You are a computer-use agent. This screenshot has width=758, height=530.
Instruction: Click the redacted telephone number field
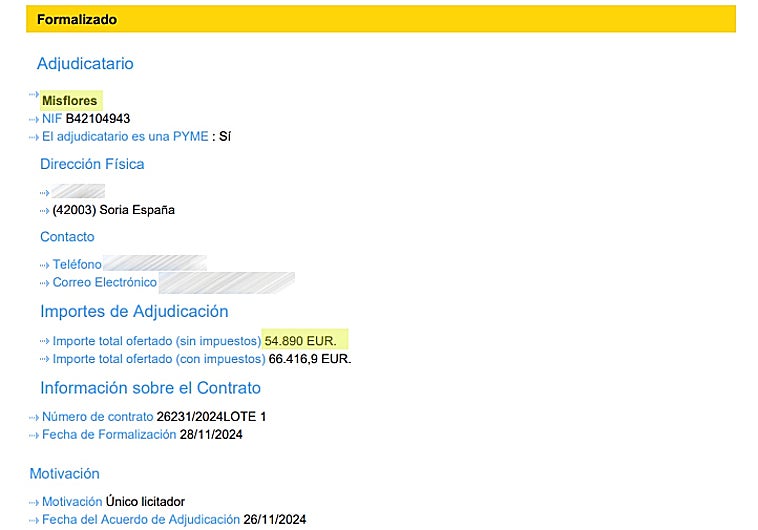[x=155, y=263]
